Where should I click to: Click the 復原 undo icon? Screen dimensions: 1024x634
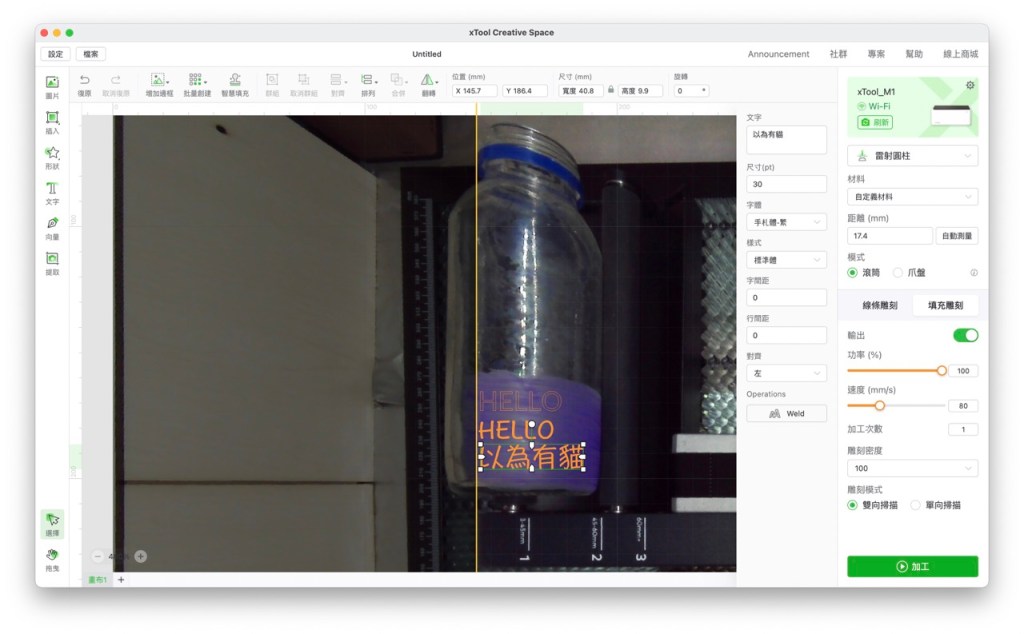pyautogui.click(x=85, y=80)
